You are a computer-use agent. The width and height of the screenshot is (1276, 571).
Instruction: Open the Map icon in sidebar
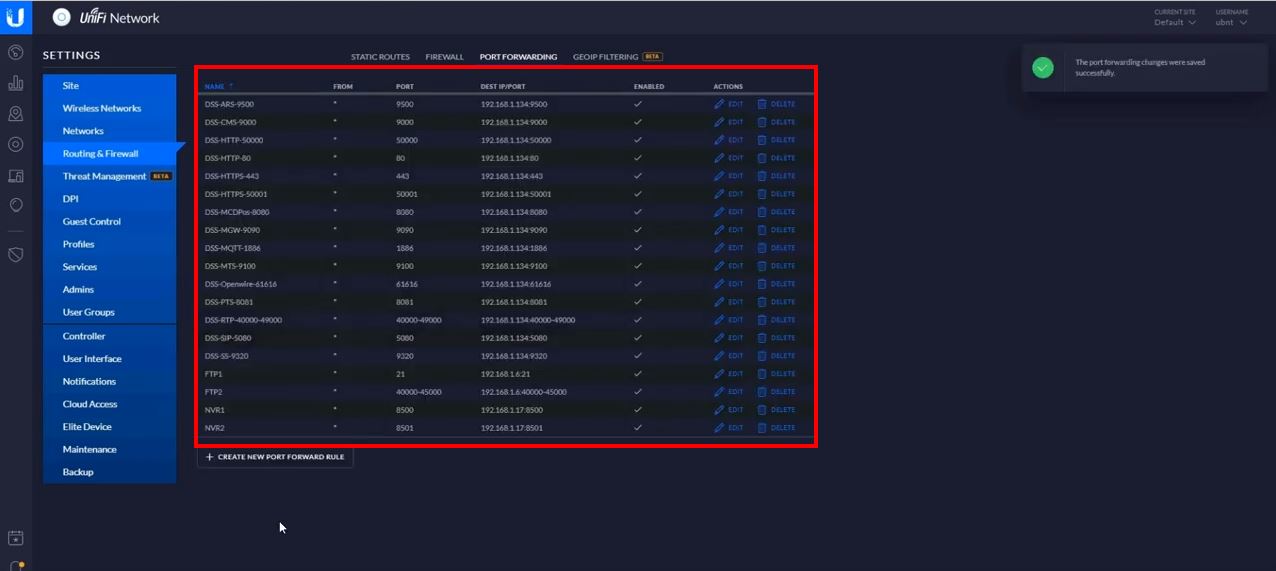15,114
